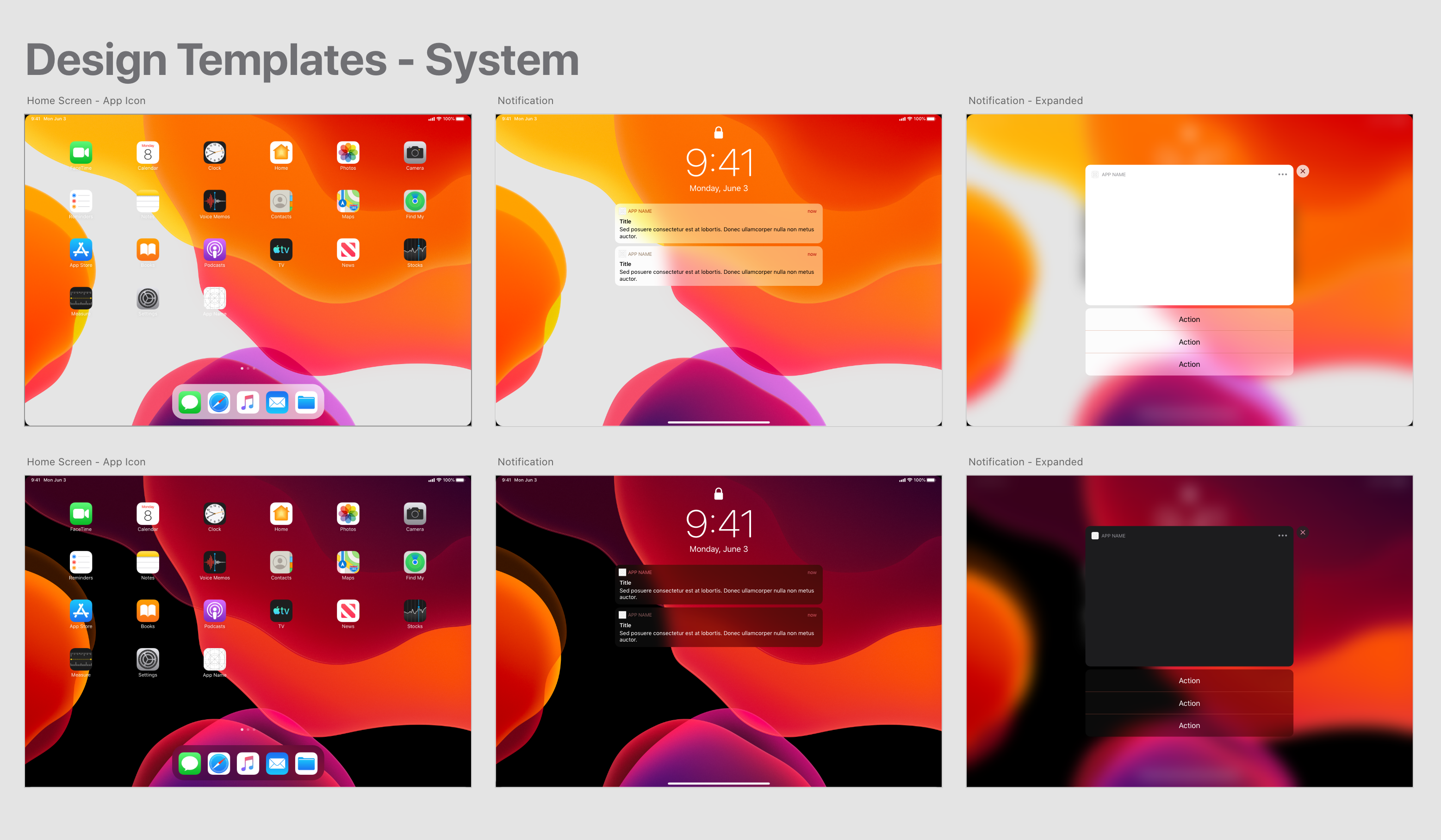Click the placeholder App Name icon, dark mode
This screenshot has width=1441, height=840.
click(x=214, y=660)
